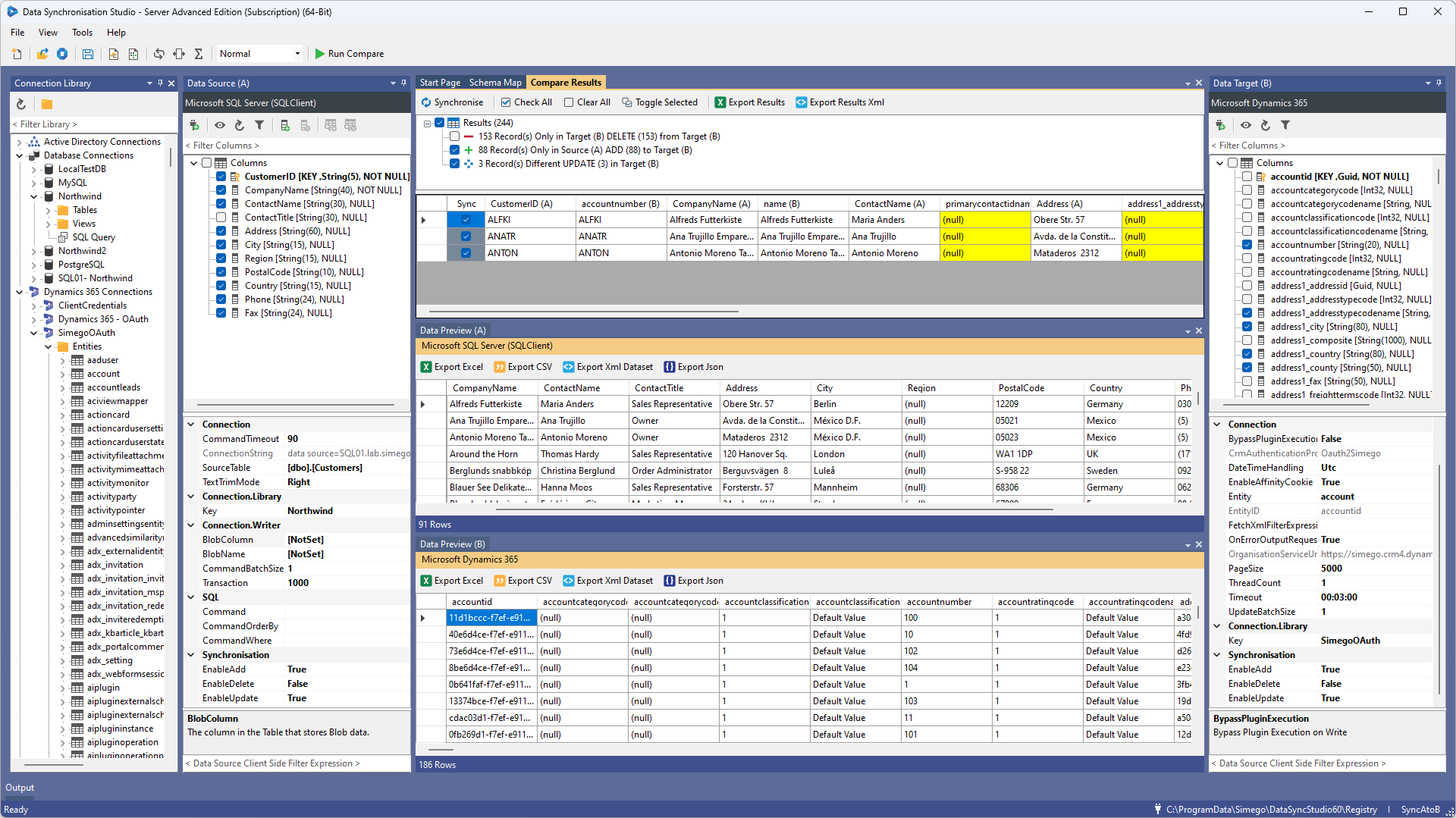
Task: Refresh the Connection Library
Action: [x=21, y=104]
